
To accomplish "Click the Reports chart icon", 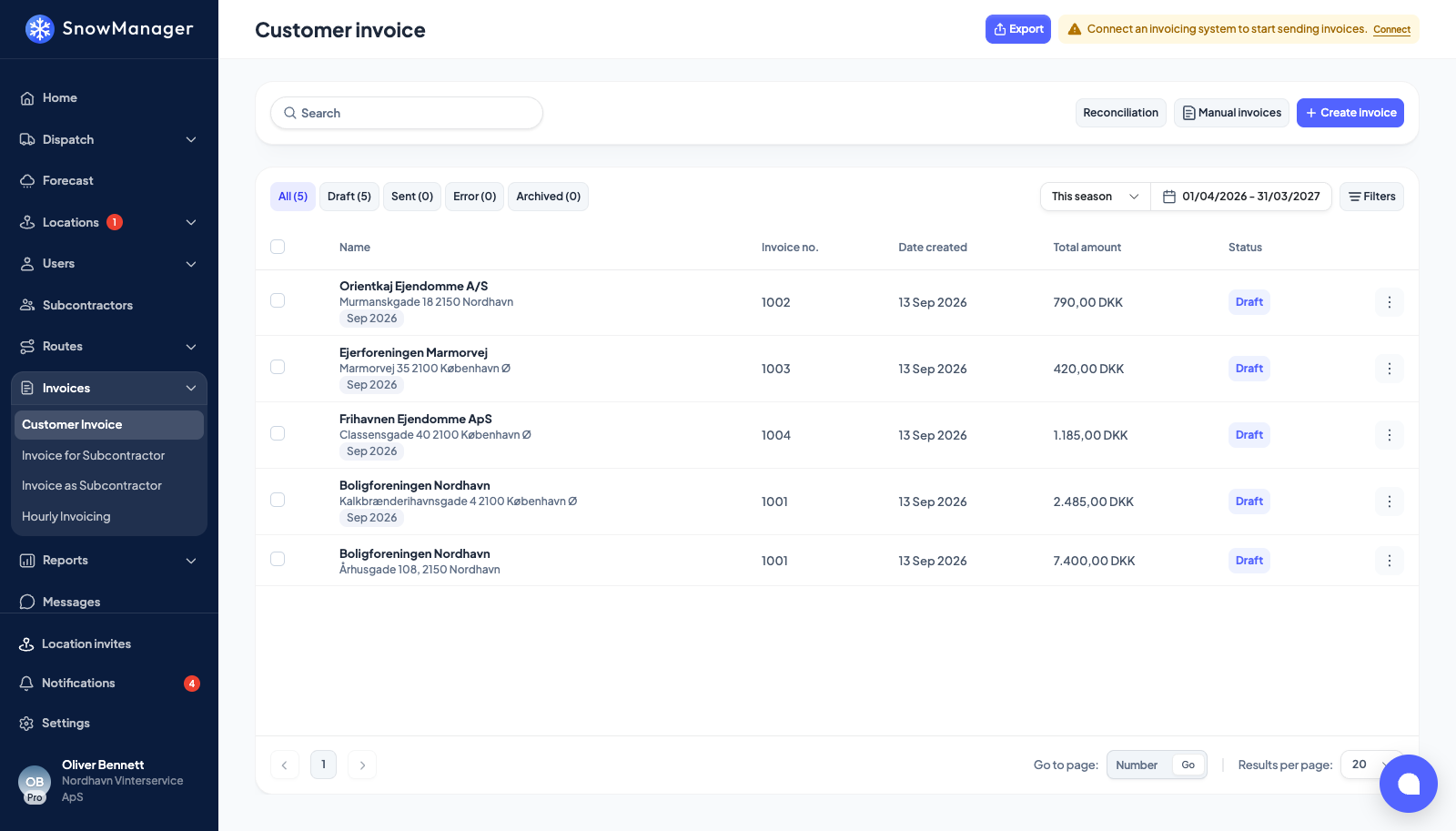I will coord(27,561).
